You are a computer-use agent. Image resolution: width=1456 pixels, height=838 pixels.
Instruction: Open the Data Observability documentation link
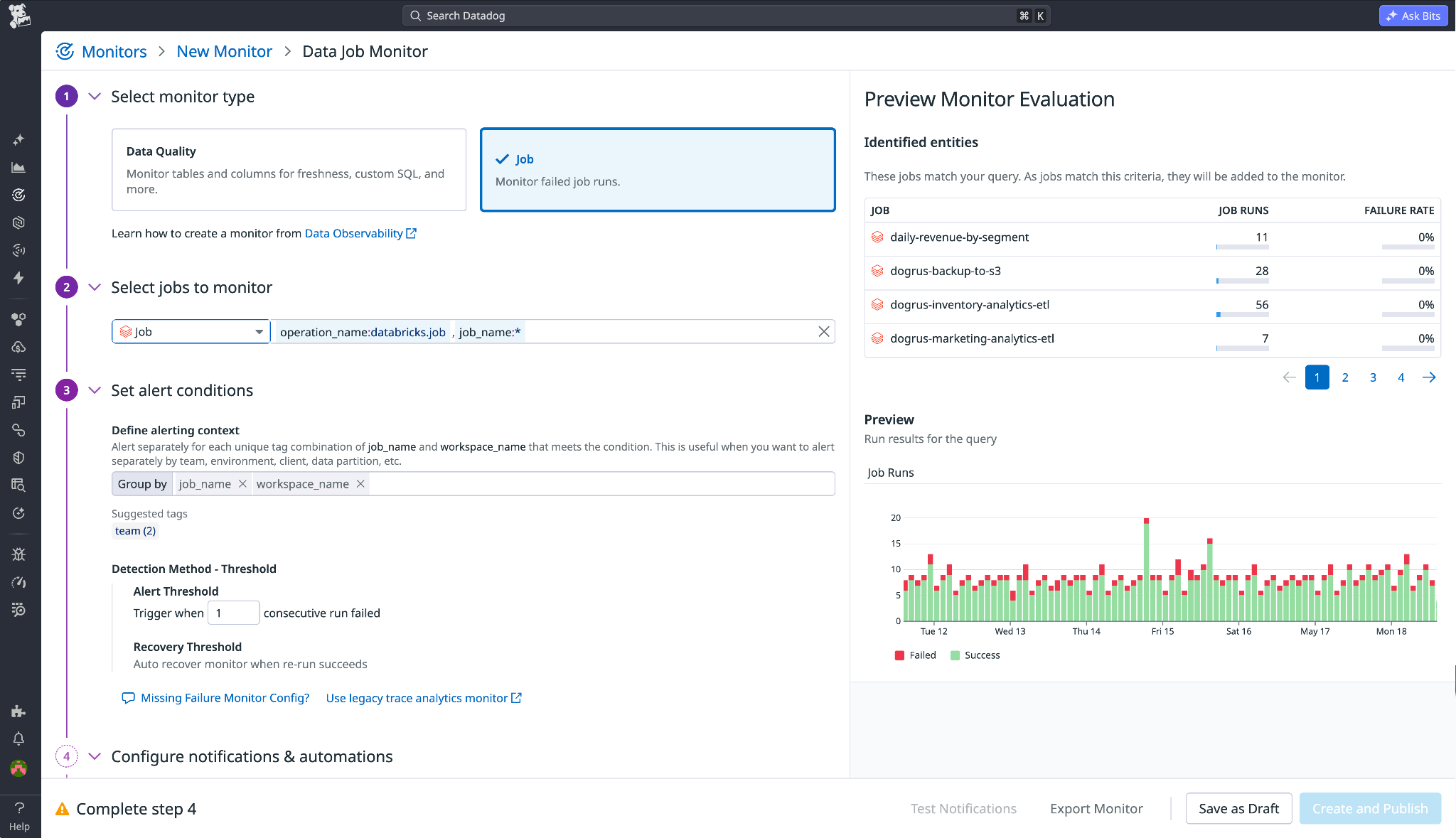(360, 233)
